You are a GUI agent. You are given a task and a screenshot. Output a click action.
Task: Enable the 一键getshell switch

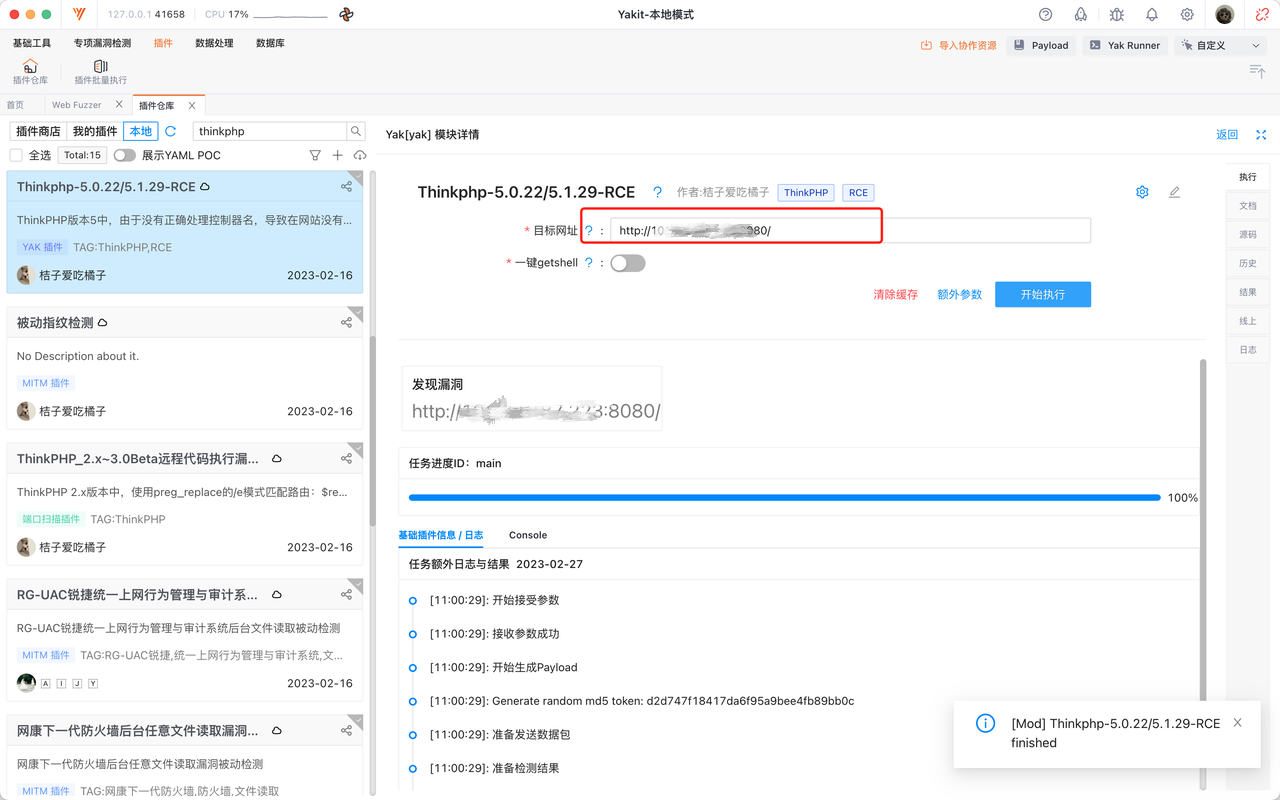tap(628, 263)
